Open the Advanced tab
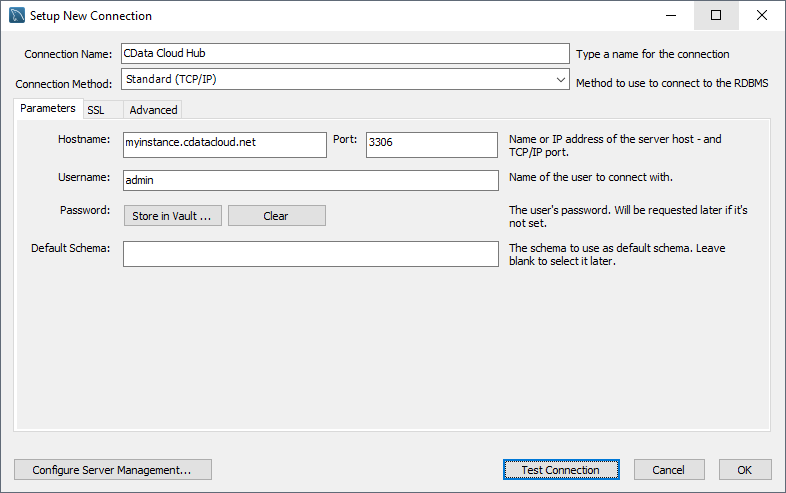 tap(153, 110)
